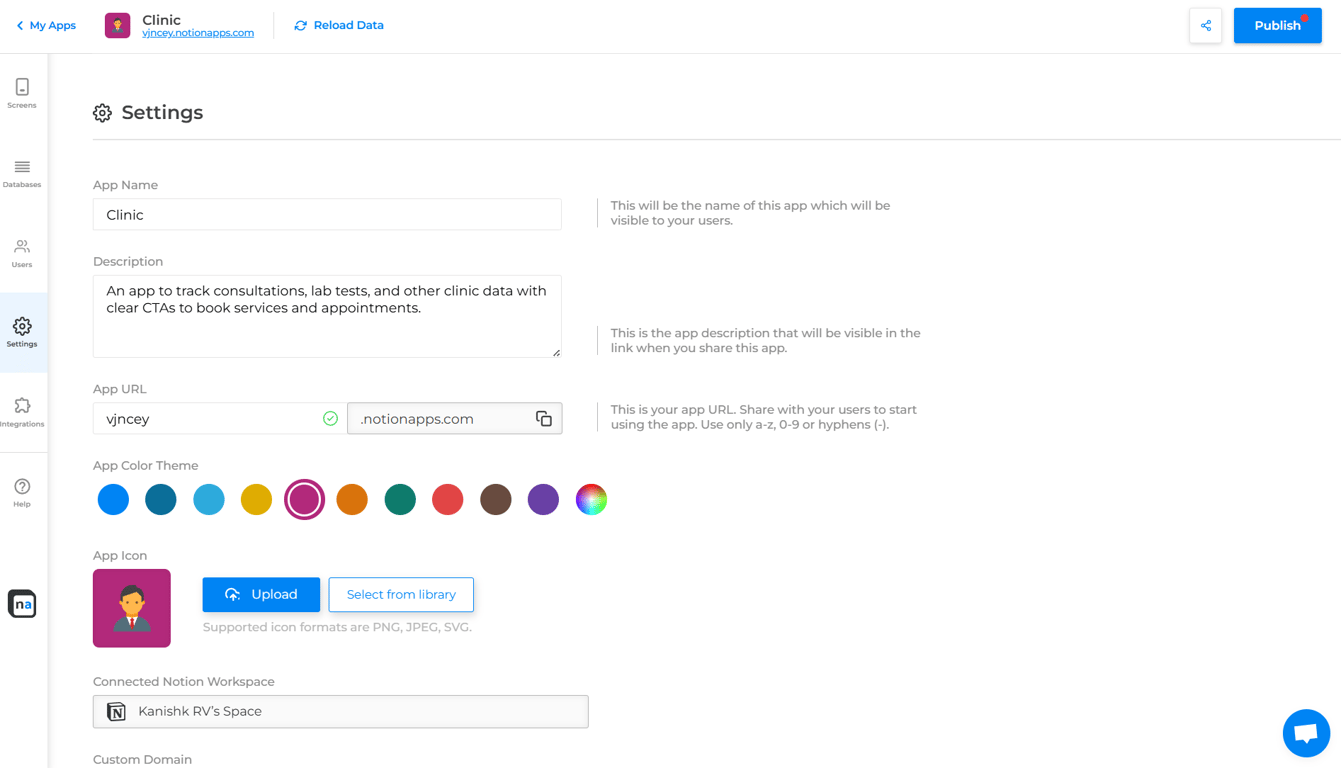Click the App Color Theme label
The width and height of the screenshot is (1341, 768).
pyautogui.click(x=146, y=466)
